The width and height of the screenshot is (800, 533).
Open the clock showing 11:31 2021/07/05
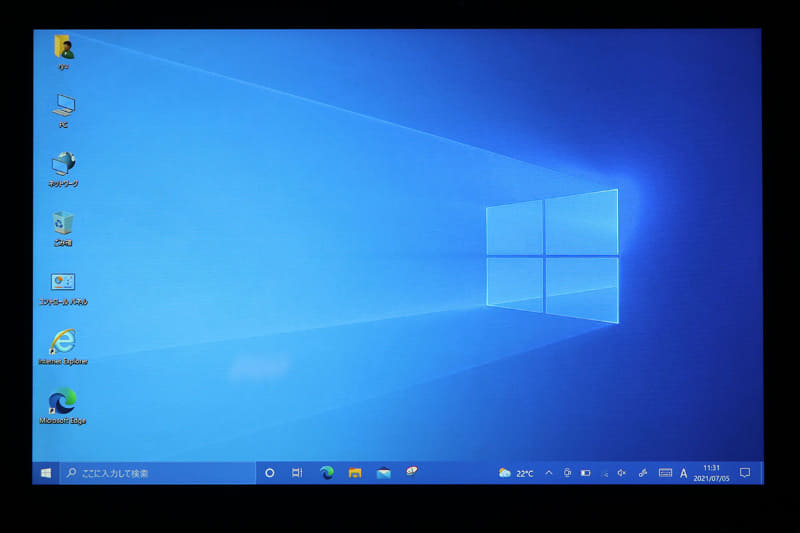point(711,473)
